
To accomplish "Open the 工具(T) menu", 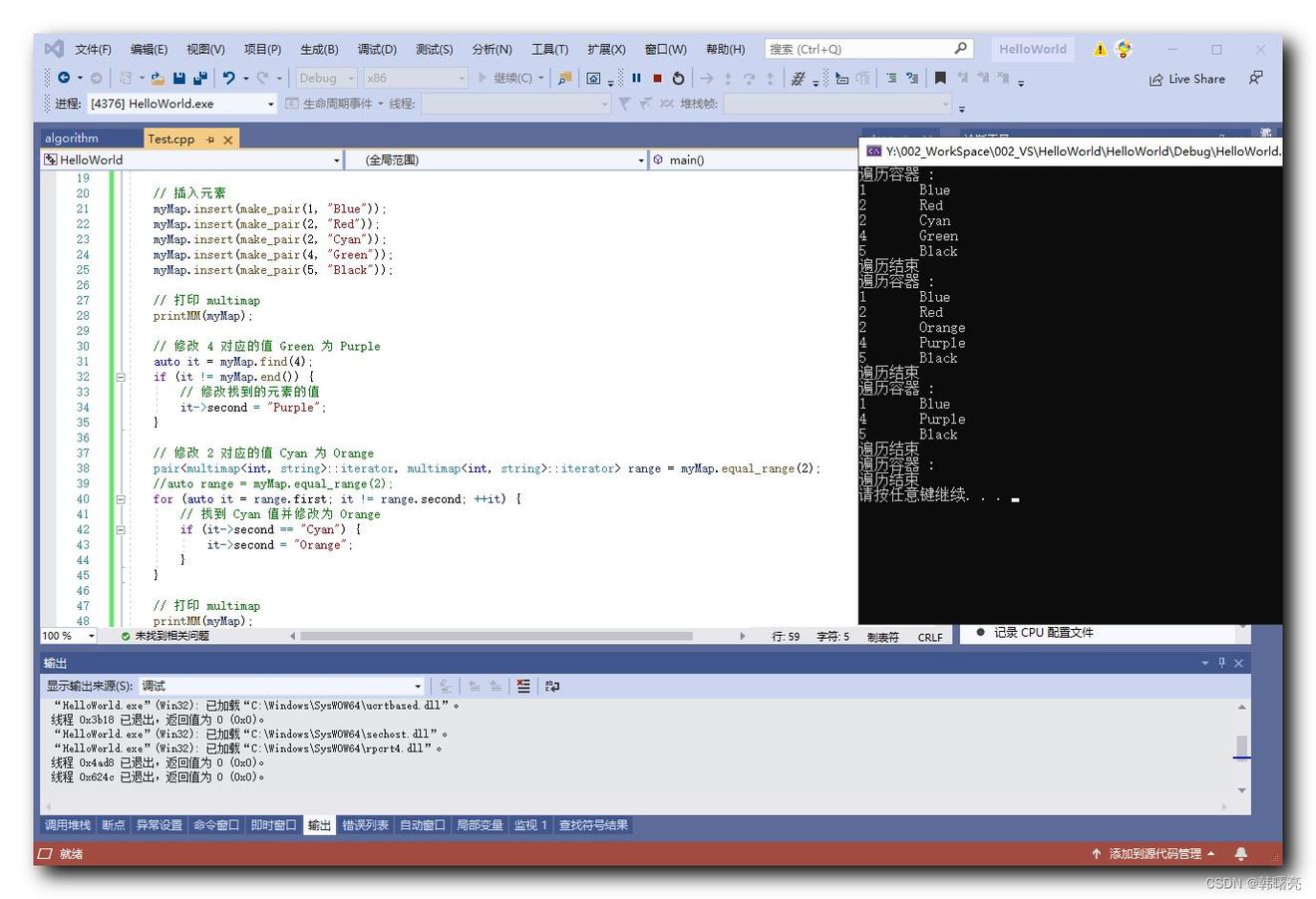I will 549,49.
